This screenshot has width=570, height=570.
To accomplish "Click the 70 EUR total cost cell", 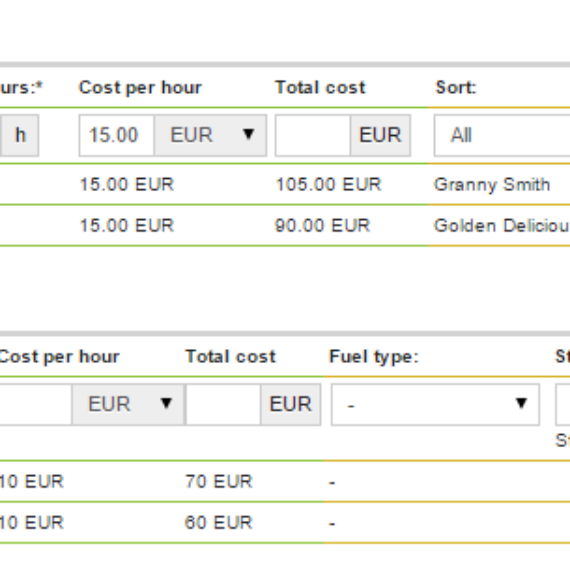I will [x=218, y=482].
